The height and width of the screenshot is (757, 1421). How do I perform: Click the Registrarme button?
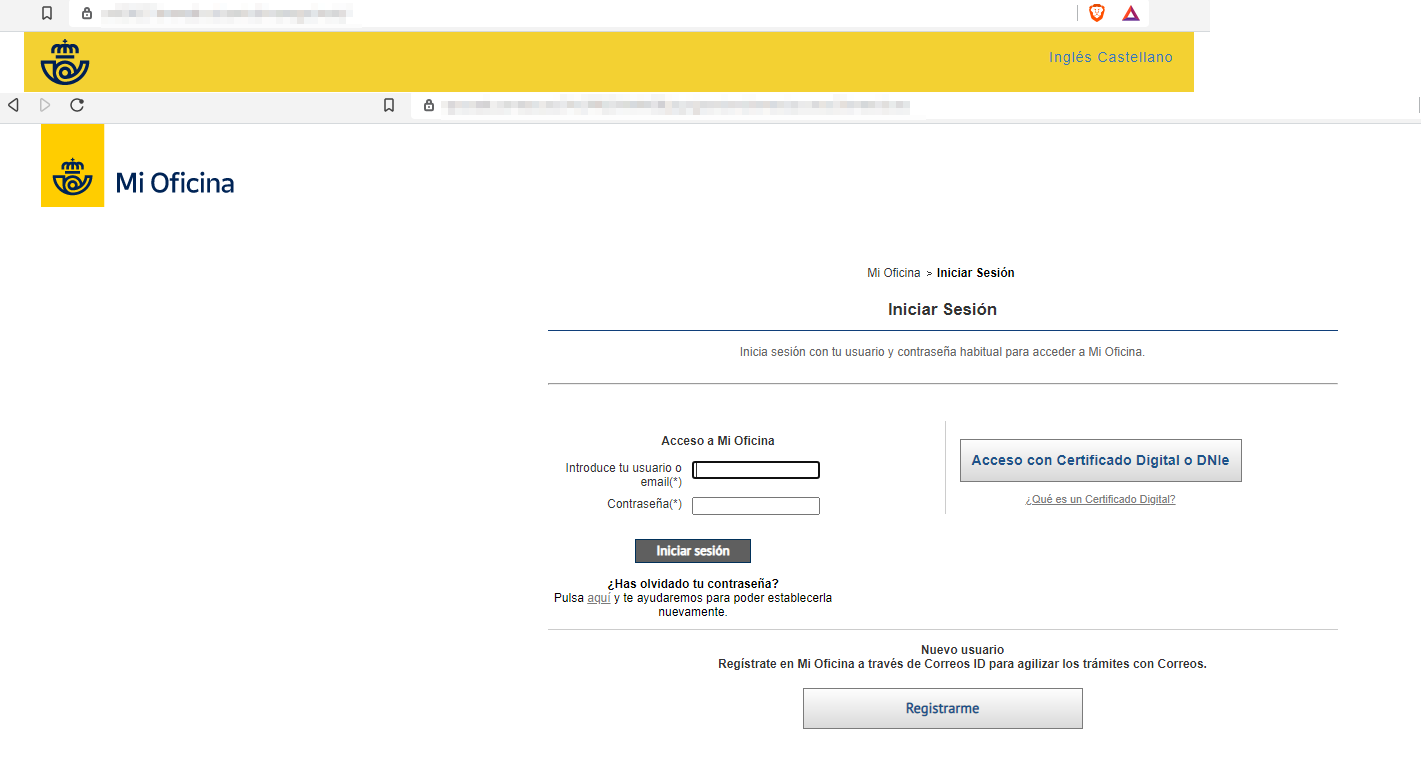click(942, 708)
